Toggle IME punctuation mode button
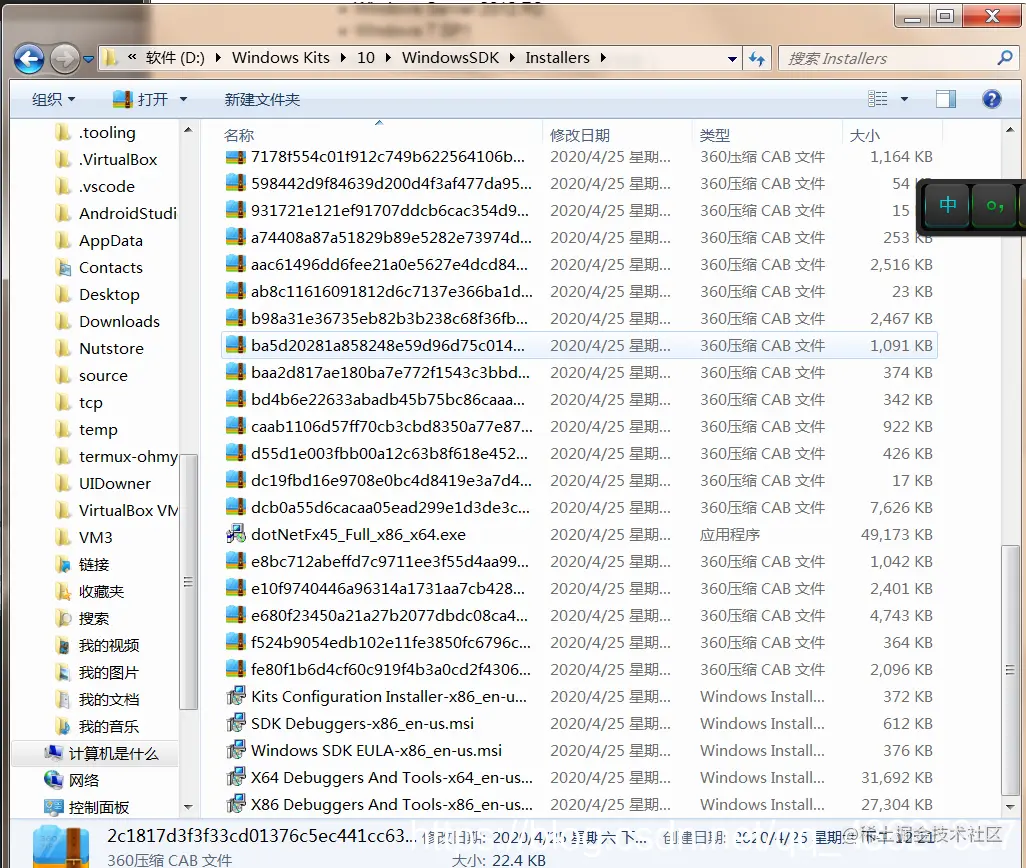Image resolution: width=1026 pixels, height=868 pixels. pyautogui.click(x=995, y=205)
